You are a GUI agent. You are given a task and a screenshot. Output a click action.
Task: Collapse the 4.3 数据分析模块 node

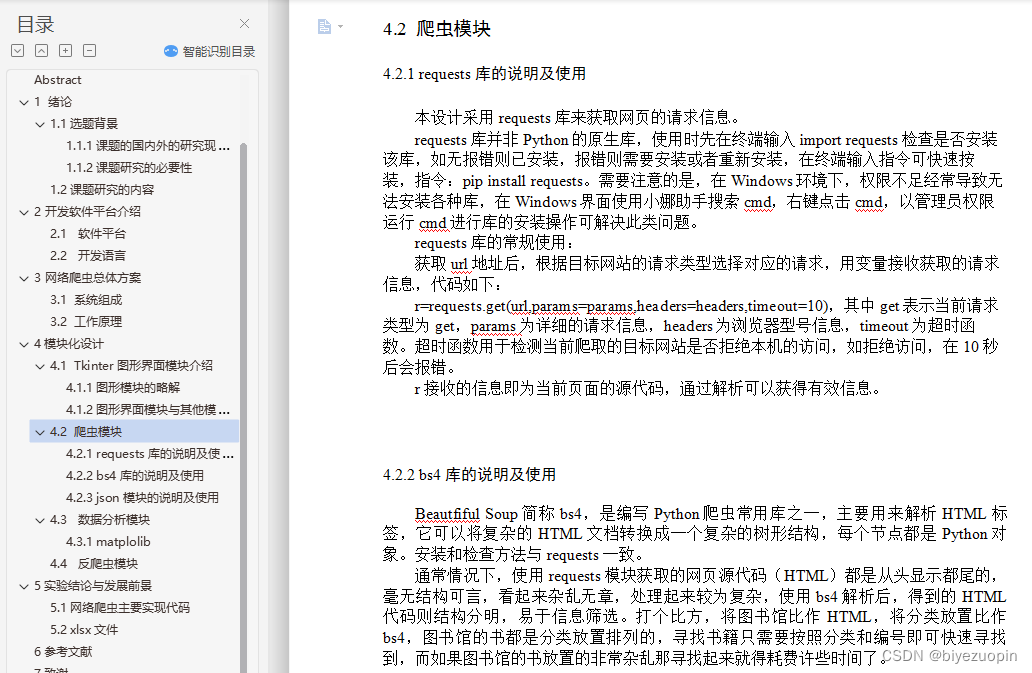click(x=40, y=520)
